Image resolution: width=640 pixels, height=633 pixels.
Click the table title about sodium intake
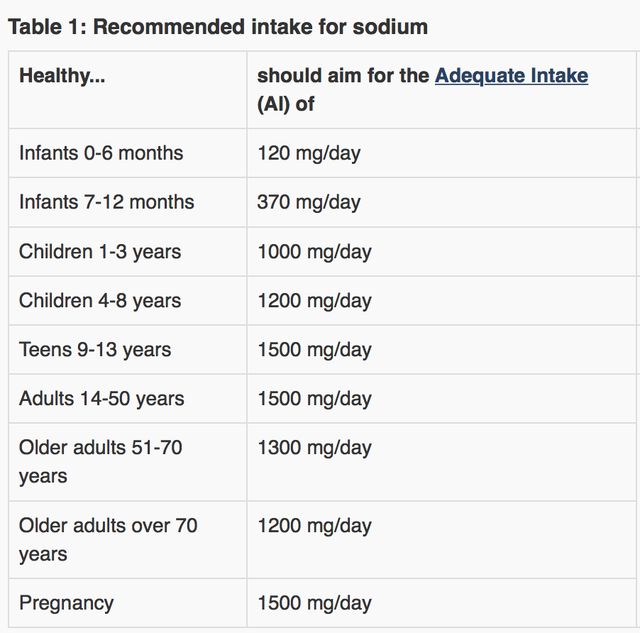click(x=218, y=27)
